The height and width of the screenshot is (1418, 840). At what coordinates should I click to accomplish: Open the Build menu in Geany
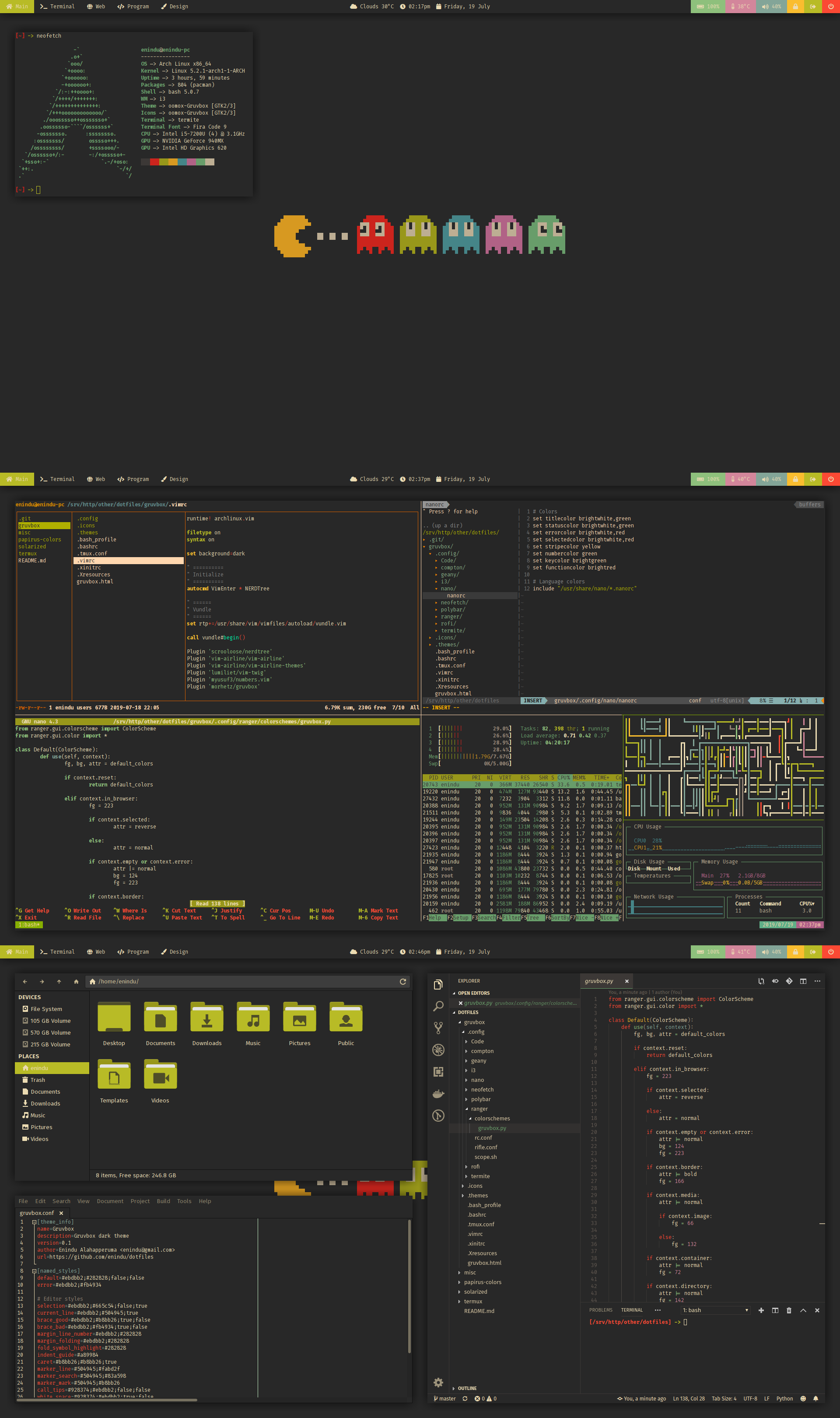163,1200
